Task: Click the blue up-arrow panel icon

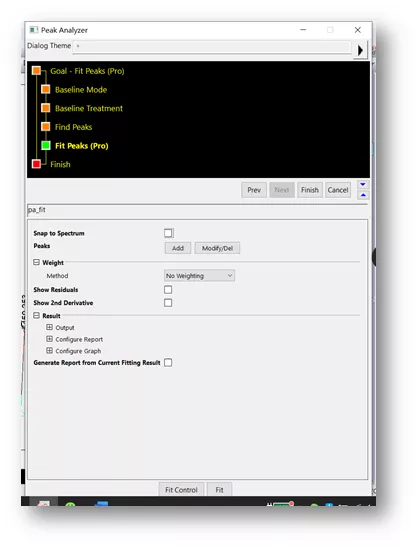Action: click(x=363, y=195)
